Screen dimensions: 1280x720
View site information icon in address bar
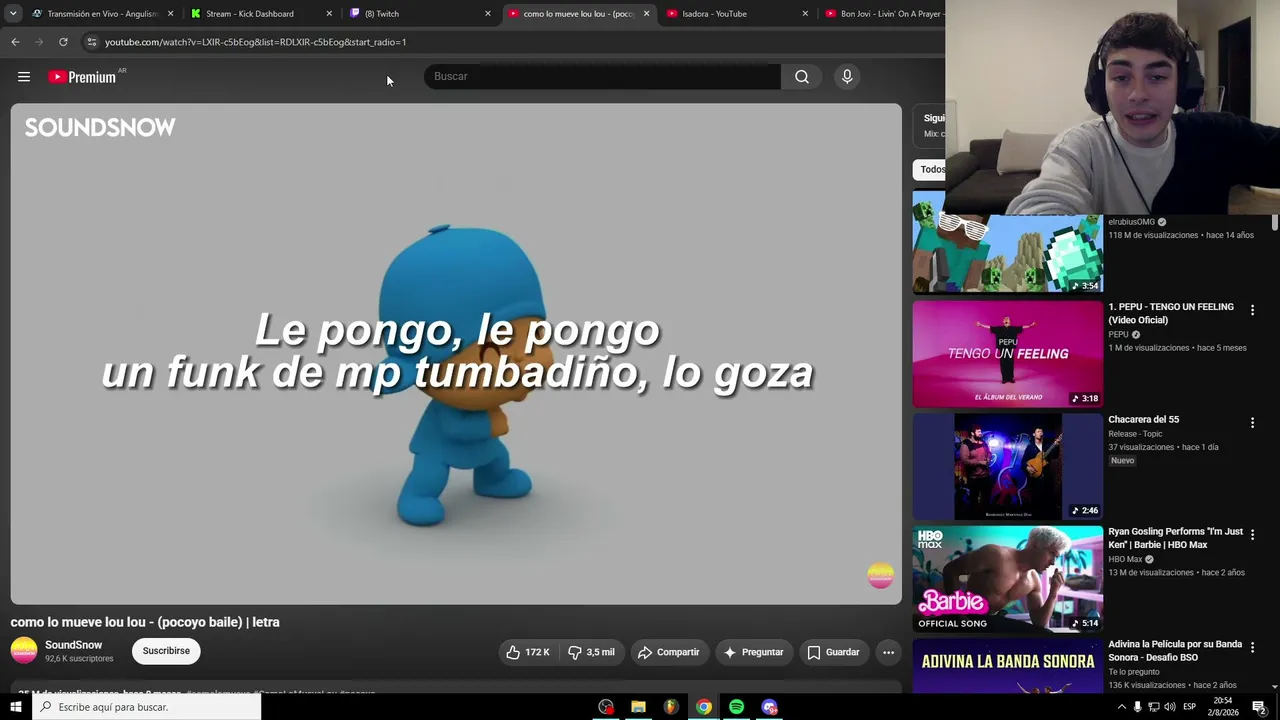pos(92,42)
